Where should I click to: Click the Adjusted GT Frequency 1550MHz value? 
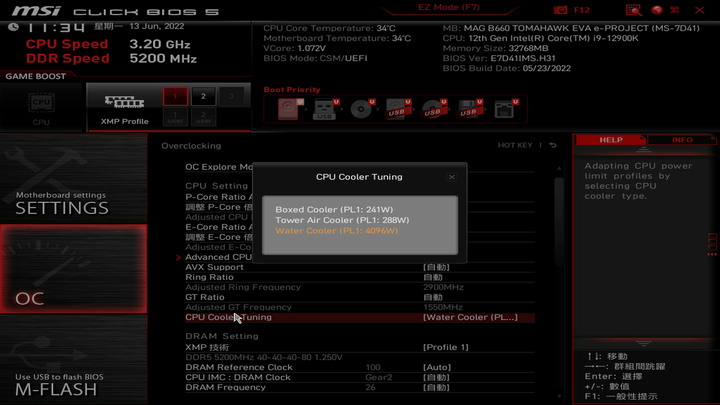pyautogui.click(x=443, y=308)
